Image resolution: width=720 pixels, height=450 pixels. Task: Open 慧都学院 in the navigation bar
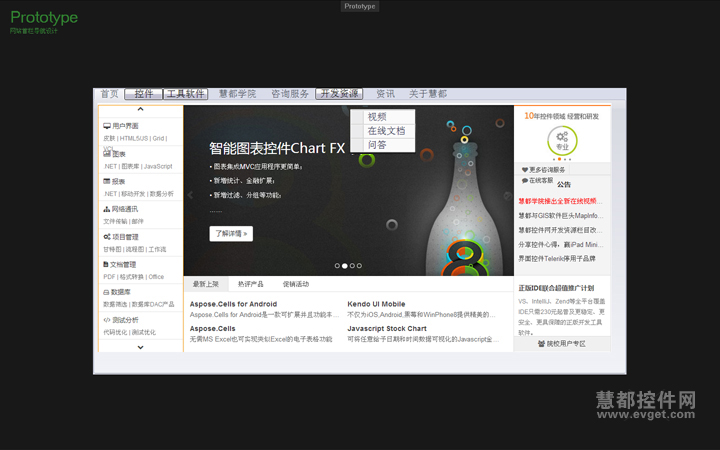[237, 94]
